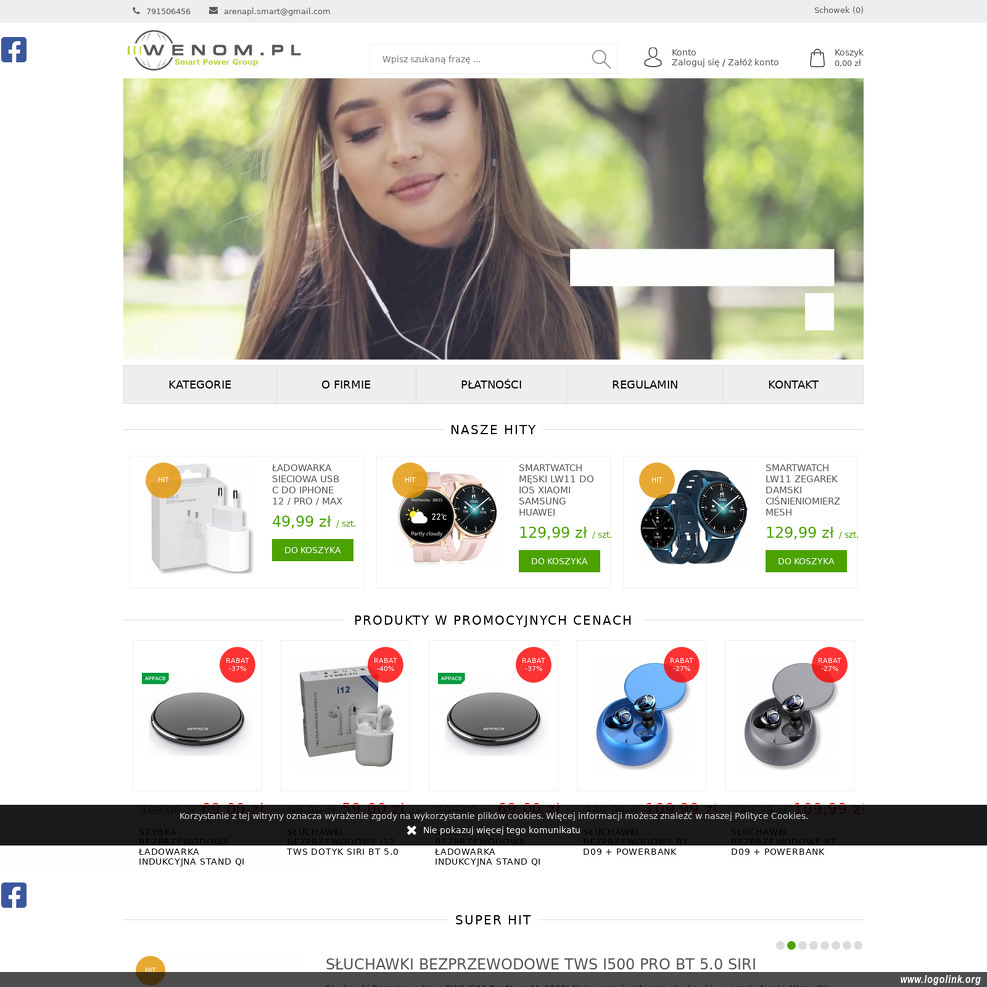Click the envelope email icon
This screenshot has height=987, width=987.
(x=213, y=11)
